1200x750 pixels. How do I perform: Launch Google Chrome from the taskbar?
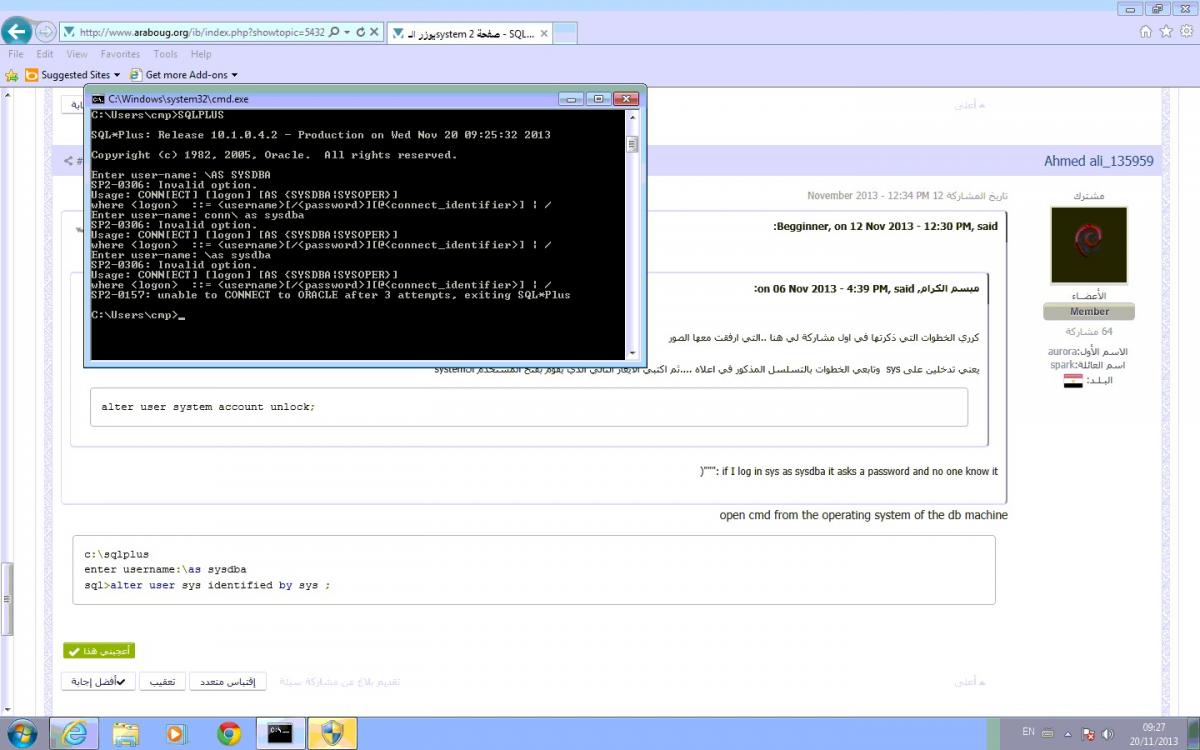[x=229, y=733]
